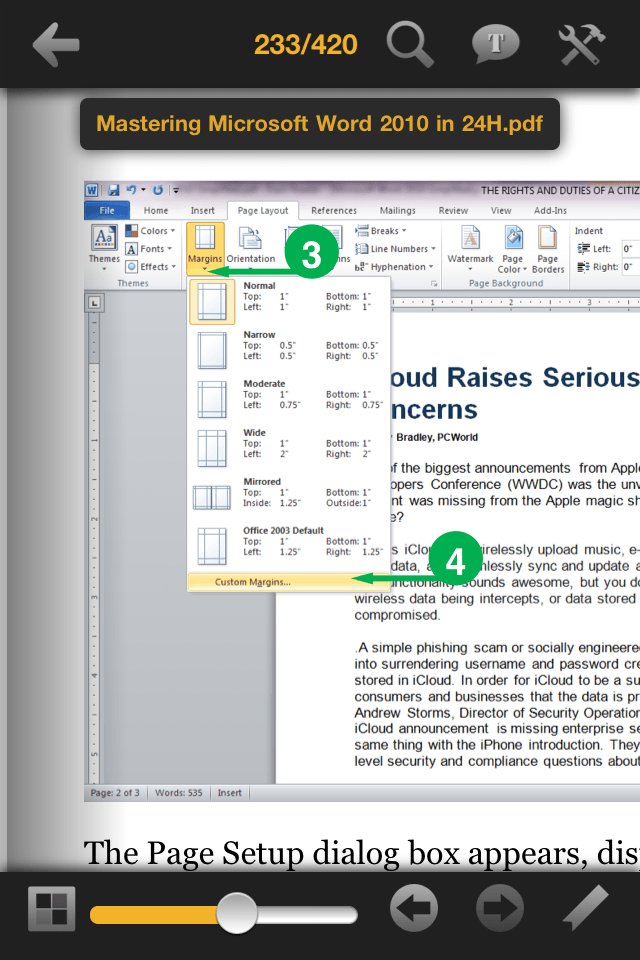The width and height of the screenshot is (640, 960).
Task: Click the Indent Right value field
Action: [631, 267]
